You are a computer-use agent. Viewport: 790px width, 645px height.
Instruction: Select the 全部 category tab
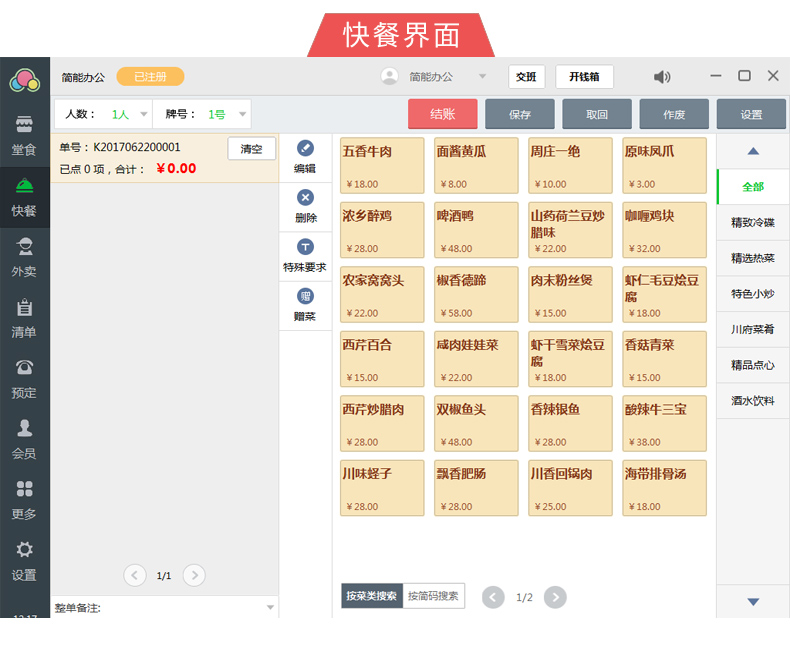click(x=753, y=187)
